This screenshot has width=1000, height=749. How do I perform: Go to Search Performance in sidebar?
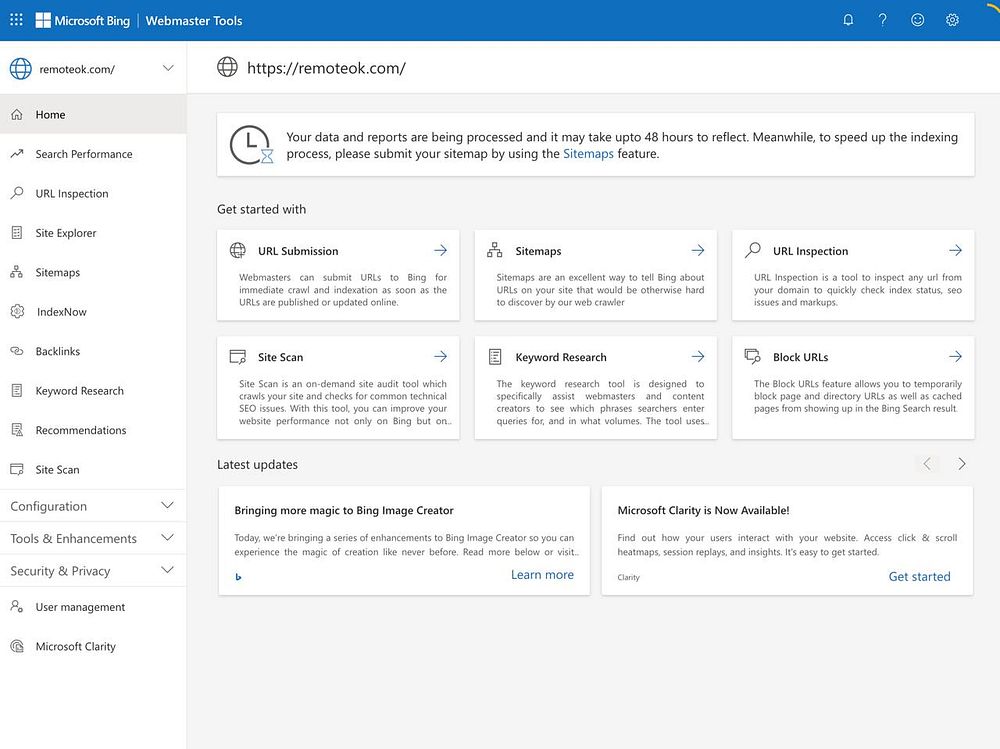click(93, 154)
